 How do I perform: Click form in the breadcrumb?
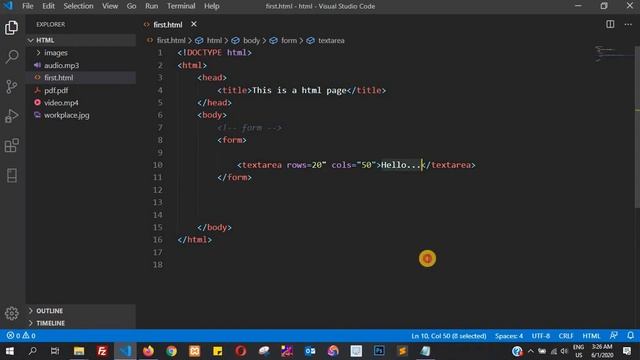click(289, 40)
